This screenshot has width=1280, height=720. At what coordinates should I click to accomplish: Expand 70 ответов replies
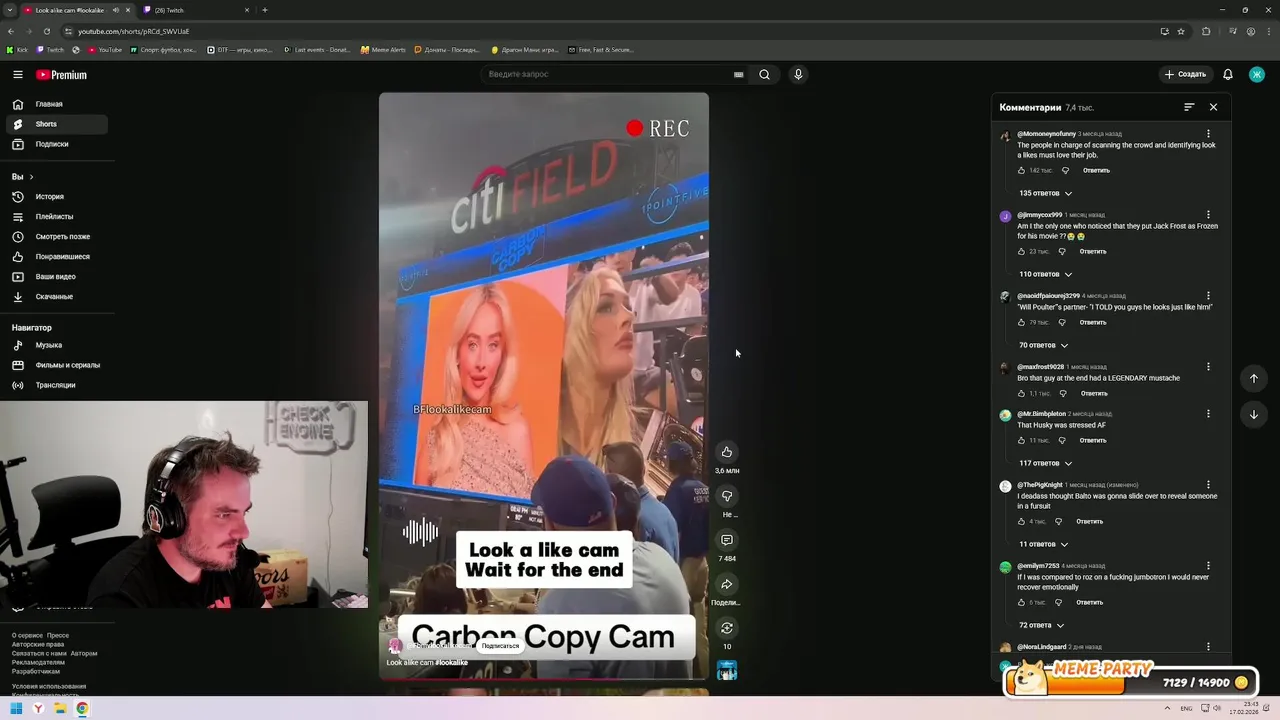pos(1043,345)
